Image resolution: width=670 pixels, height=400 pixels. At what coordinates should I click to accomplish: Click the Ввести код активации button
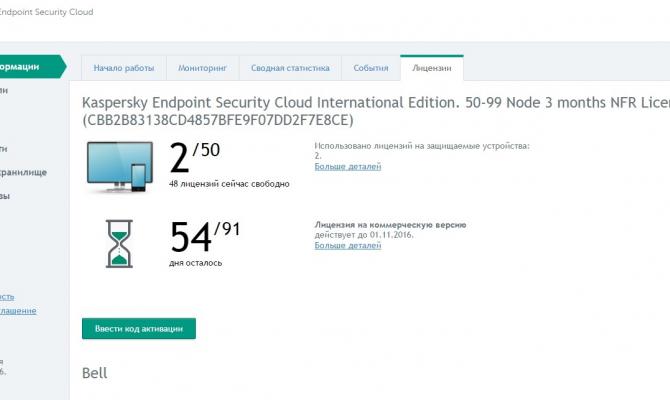coord(139,329)
